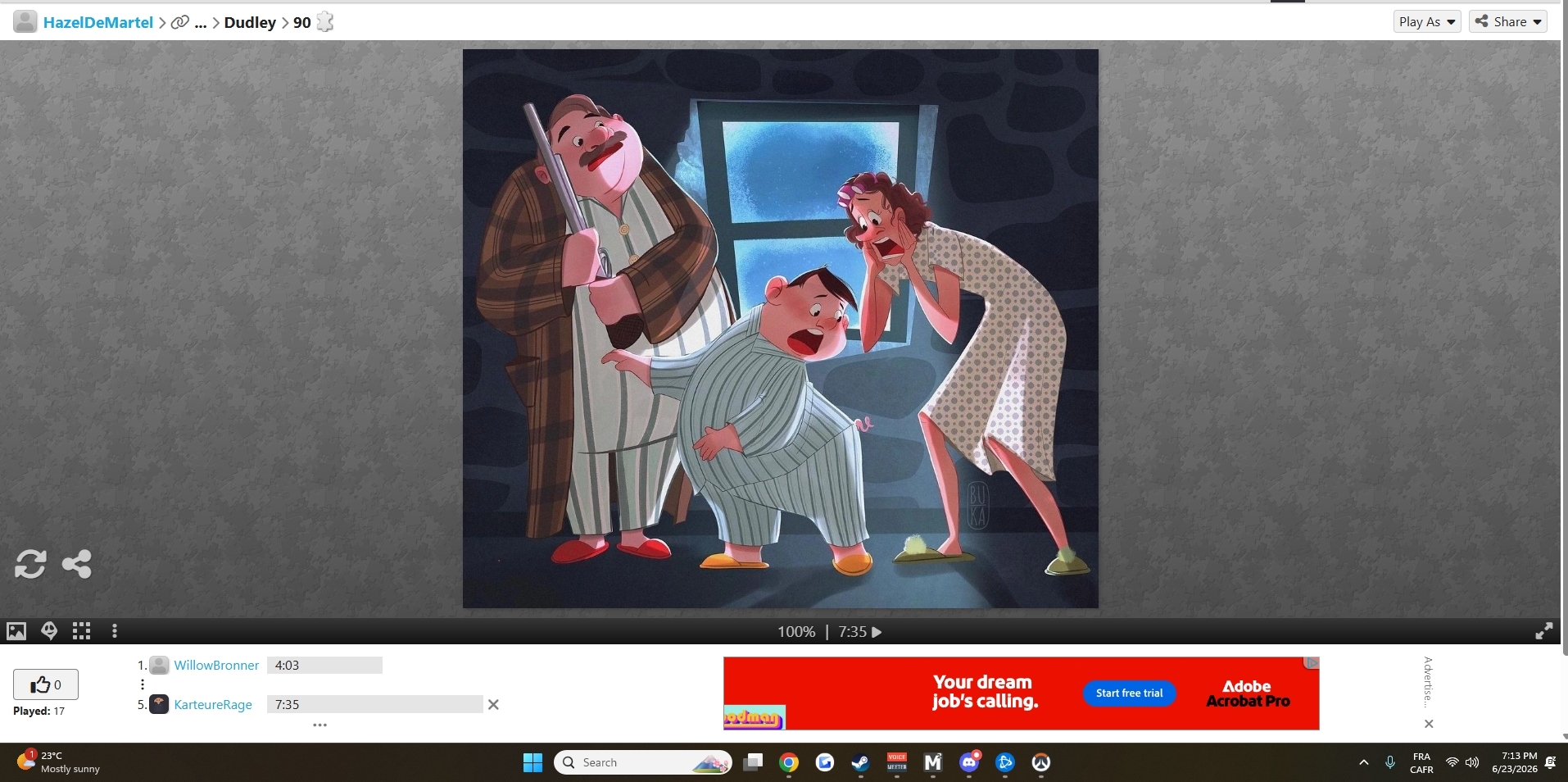
Task: Open Discord from the taskbar
Action: [969, 763]
